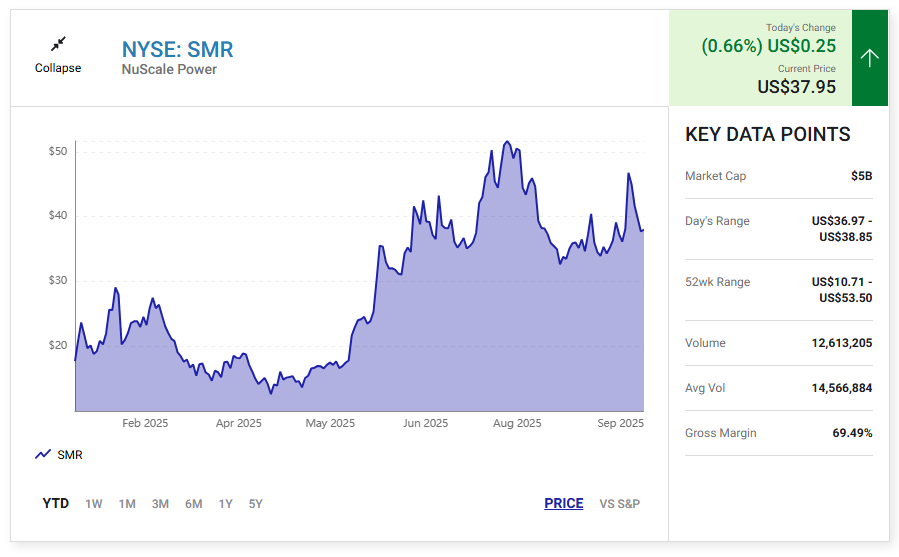
Task: Switch chart to 1Y range
Action: tap(225, 504)
